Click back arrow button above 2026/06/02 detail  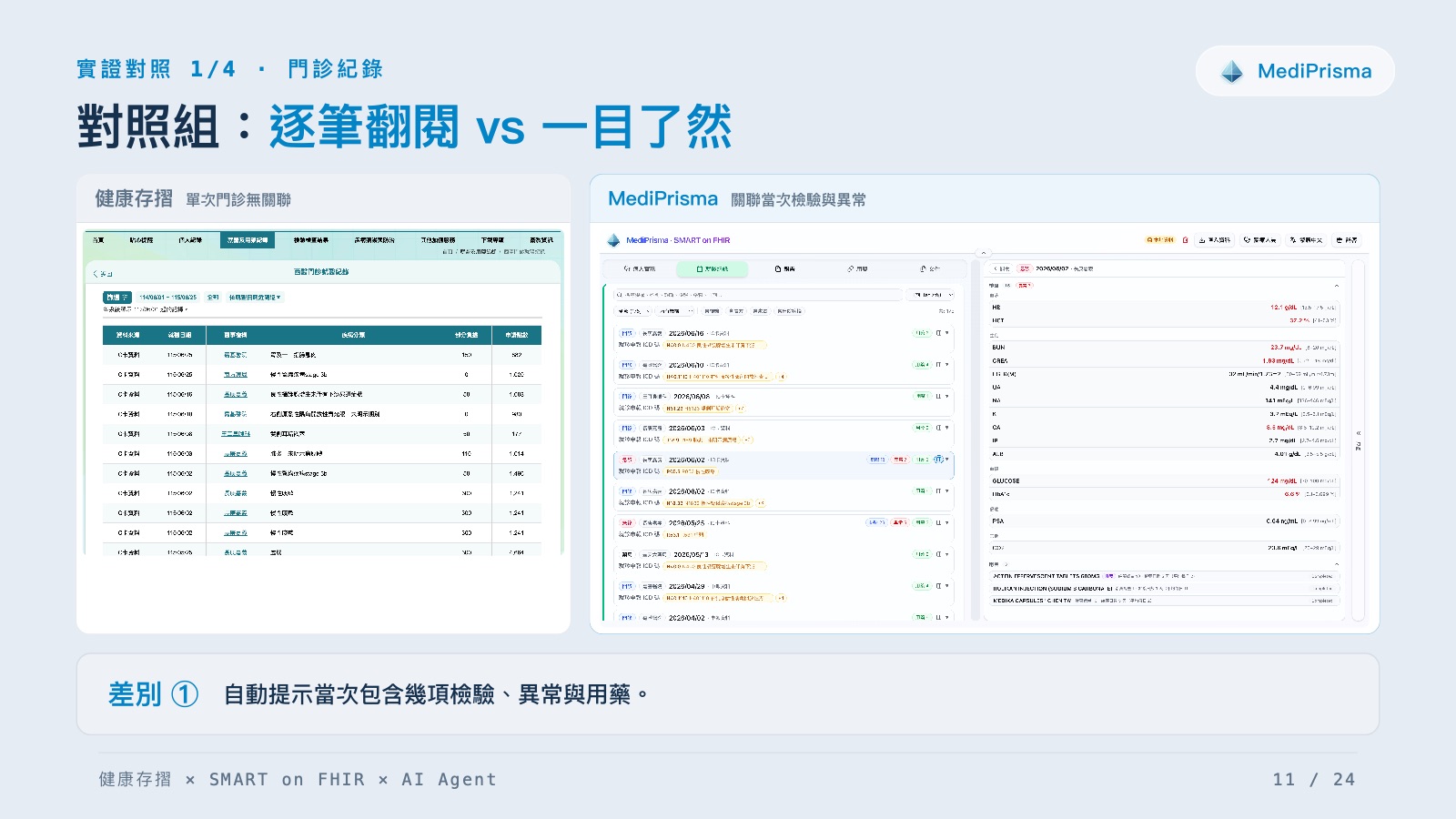pos(1001,269)
